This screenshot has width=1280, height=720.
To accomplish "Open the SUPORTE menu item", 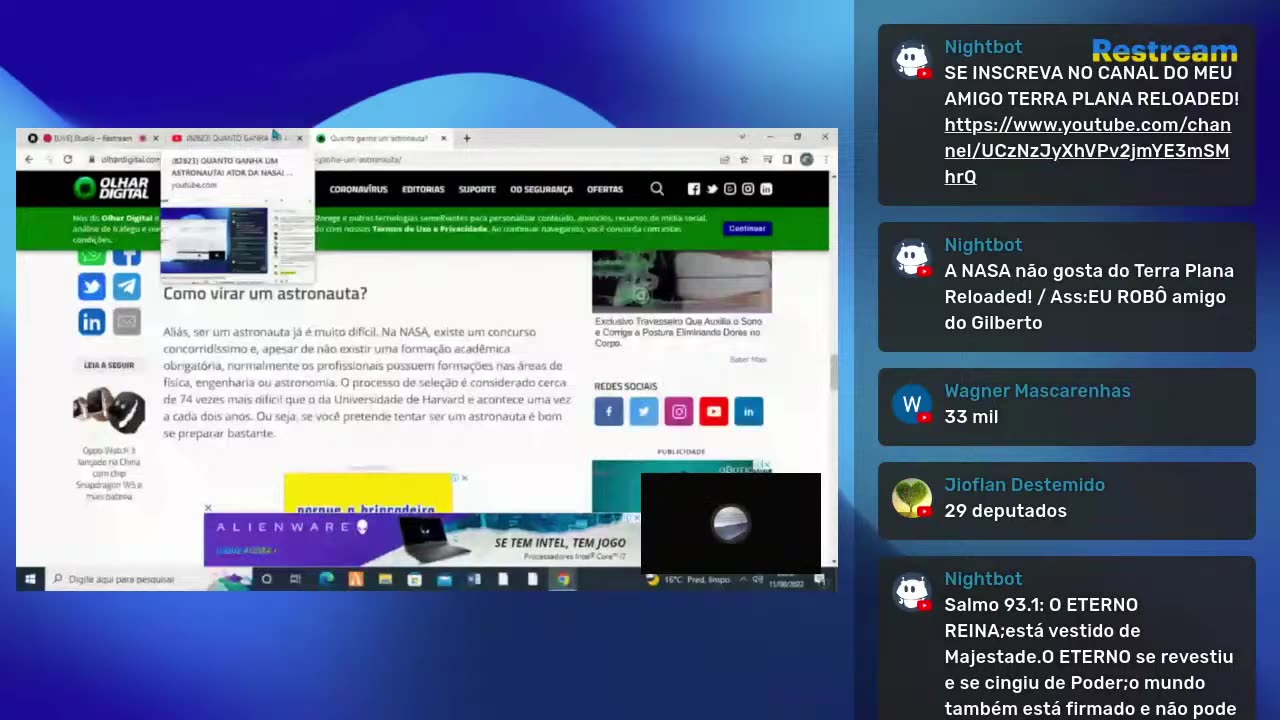I will [x=477, y=189].
